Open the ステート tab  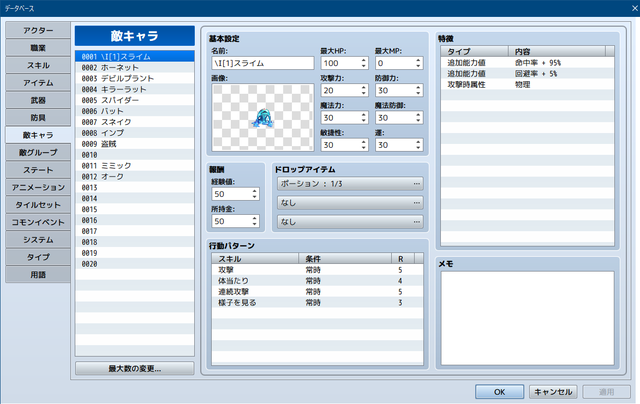(38, 170)
